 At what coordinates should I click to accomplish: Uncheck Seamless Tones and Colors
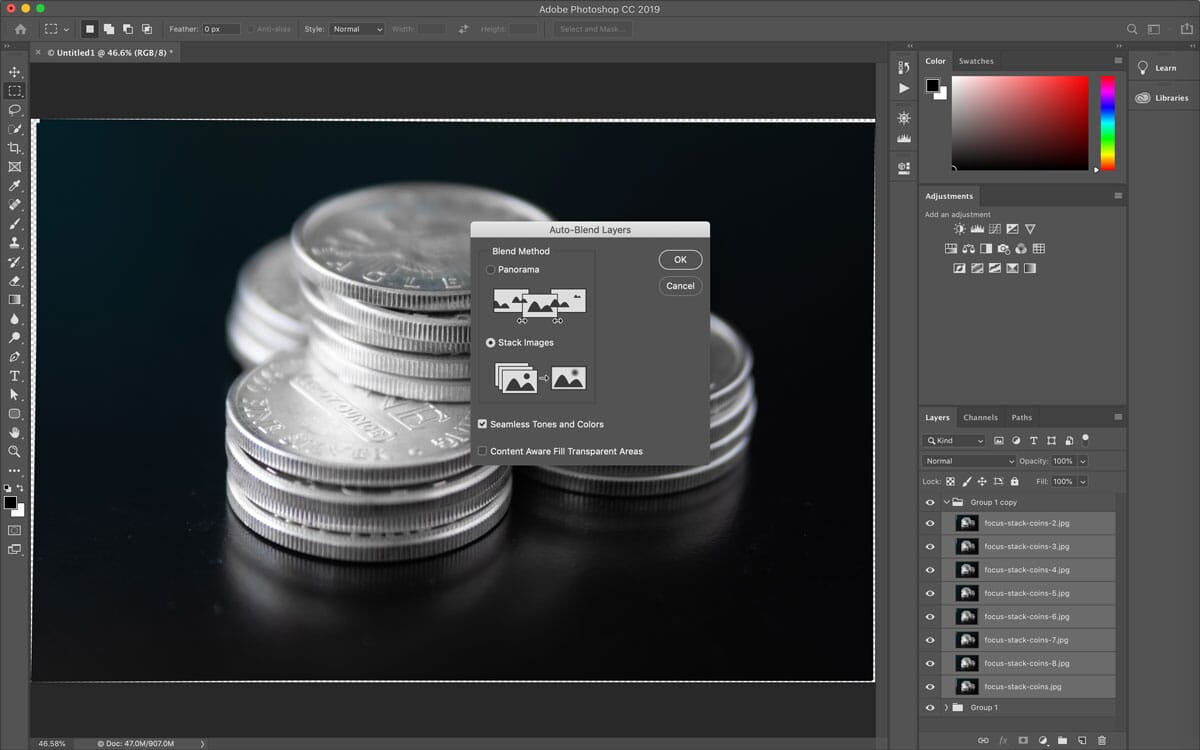[483, 424]
